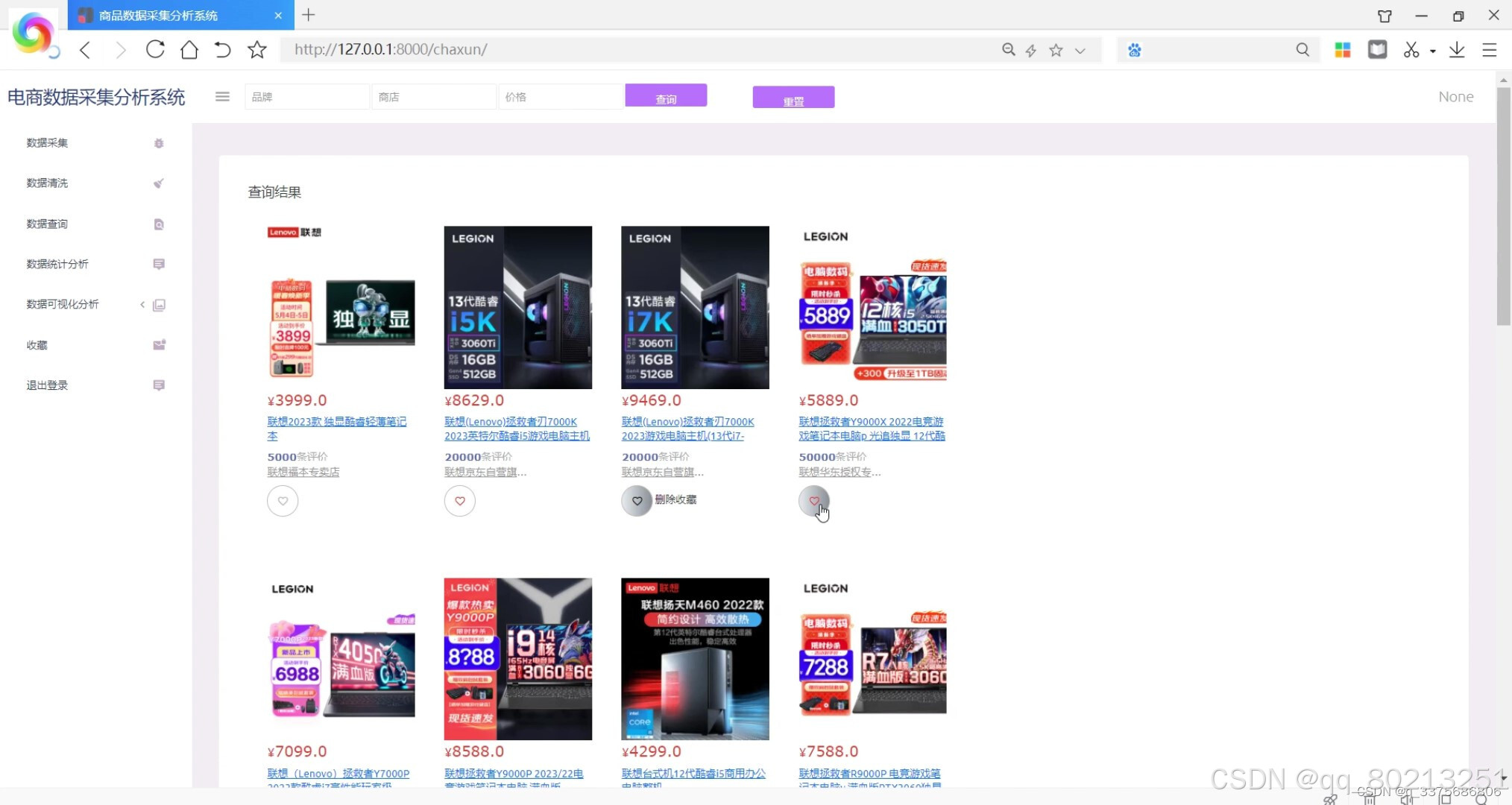Open the bookmark star dropdown arrow in the address bar

tap(1080, 51)
